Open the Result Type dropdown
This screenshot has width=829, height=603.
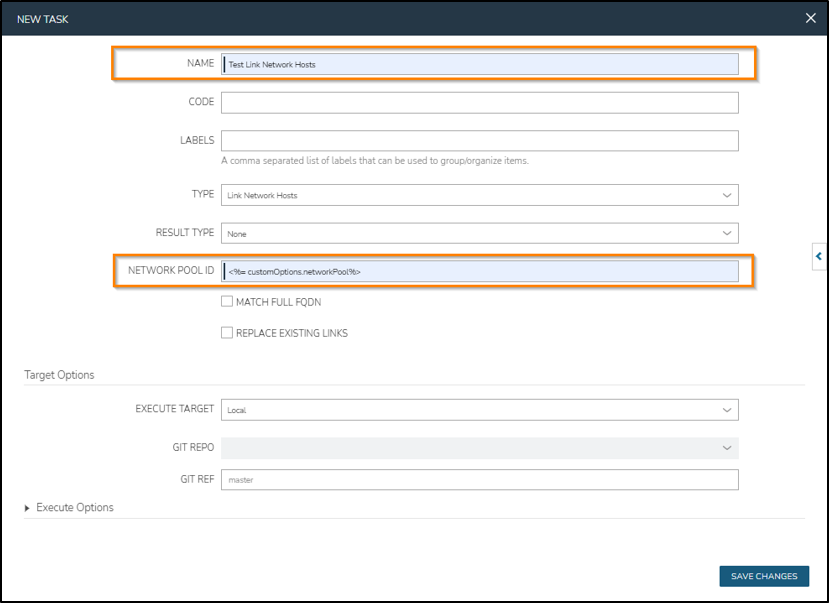pyautogui.click(x=480, y=233)
